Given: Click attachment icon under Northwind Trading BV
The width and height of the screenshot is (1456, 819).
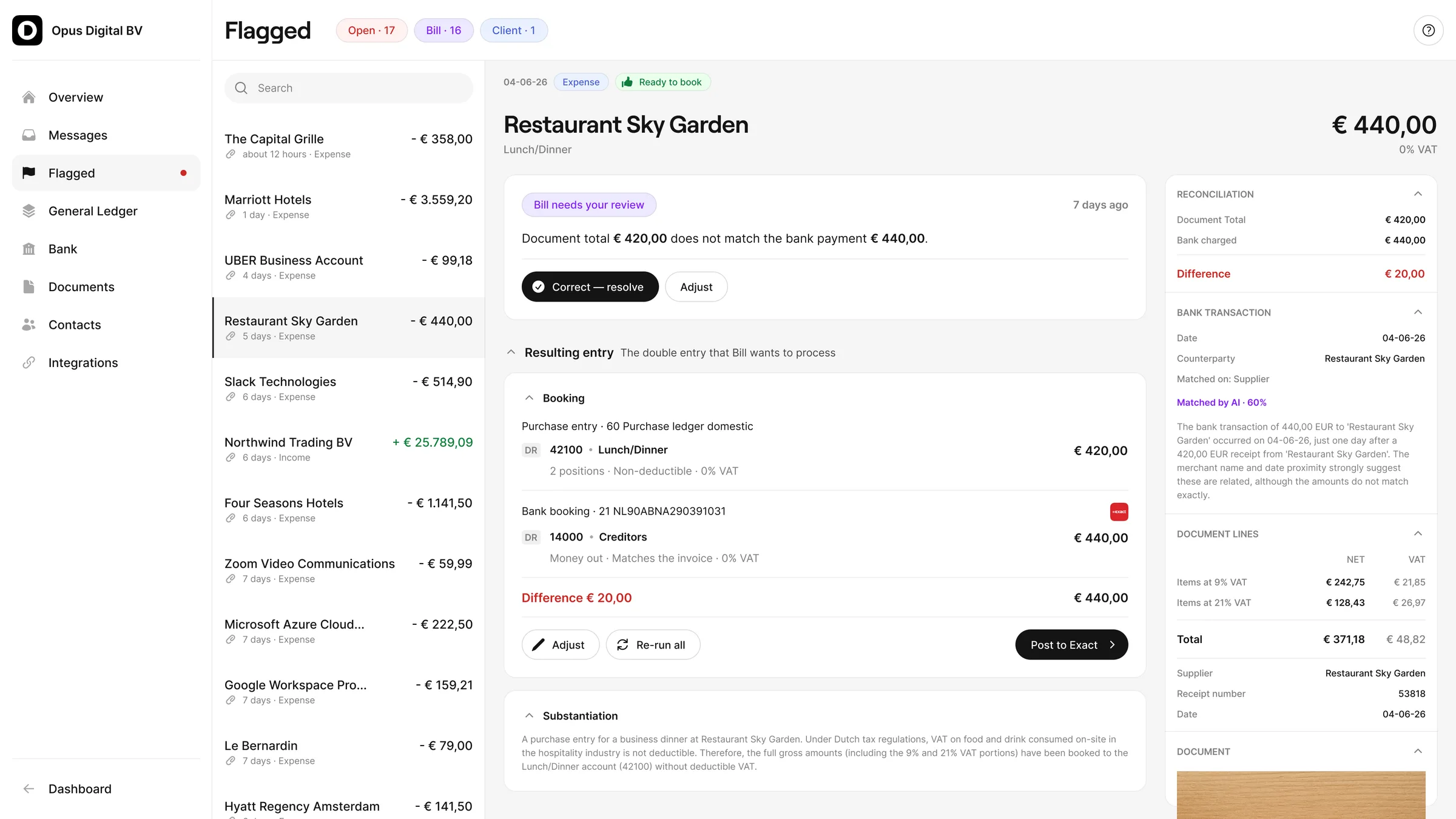Looking at the screenshot, I should [x=231, y=457].
